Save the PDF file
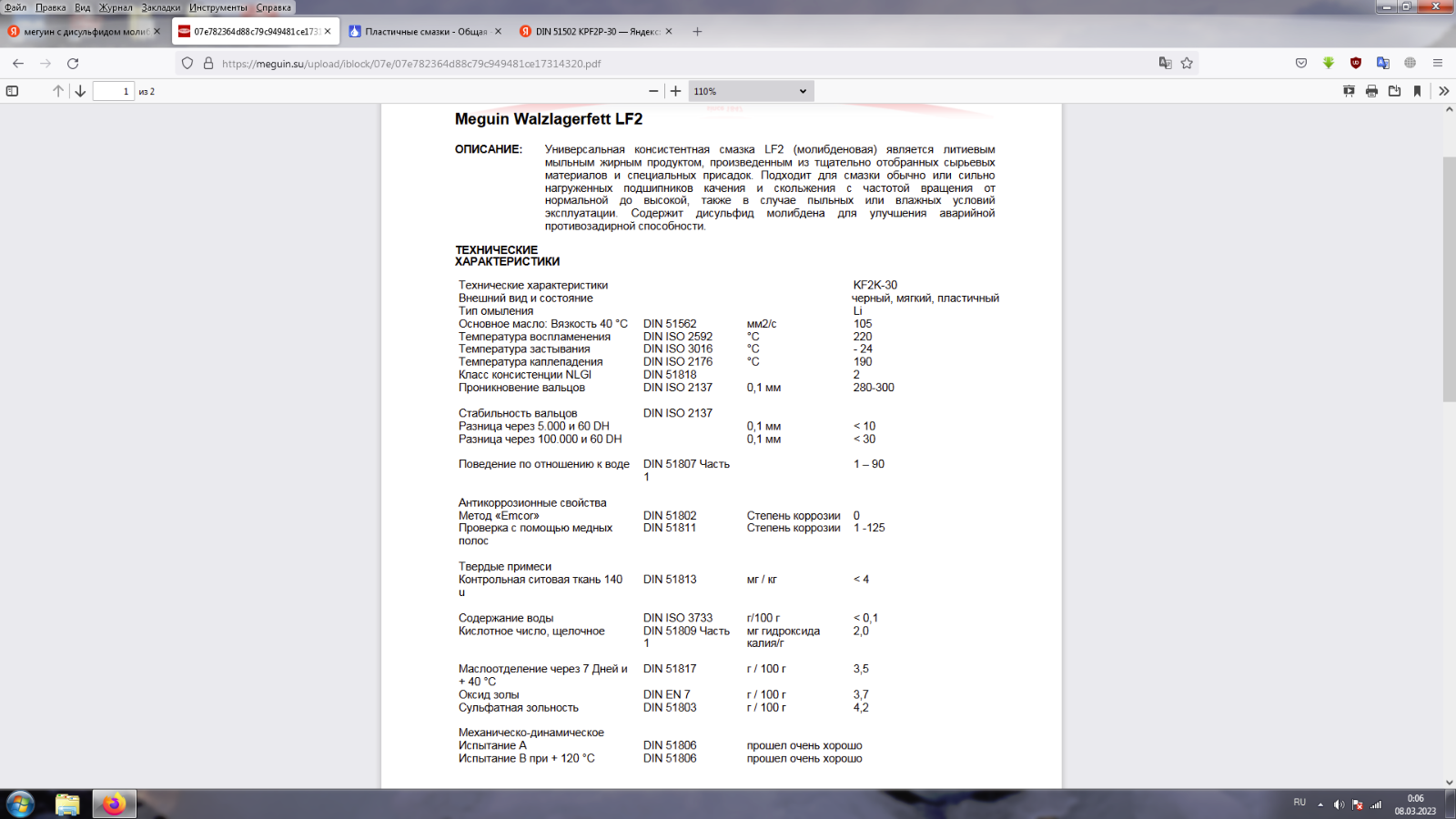This screenshot has height=819, width=1456. click(x=1394, y=91)
